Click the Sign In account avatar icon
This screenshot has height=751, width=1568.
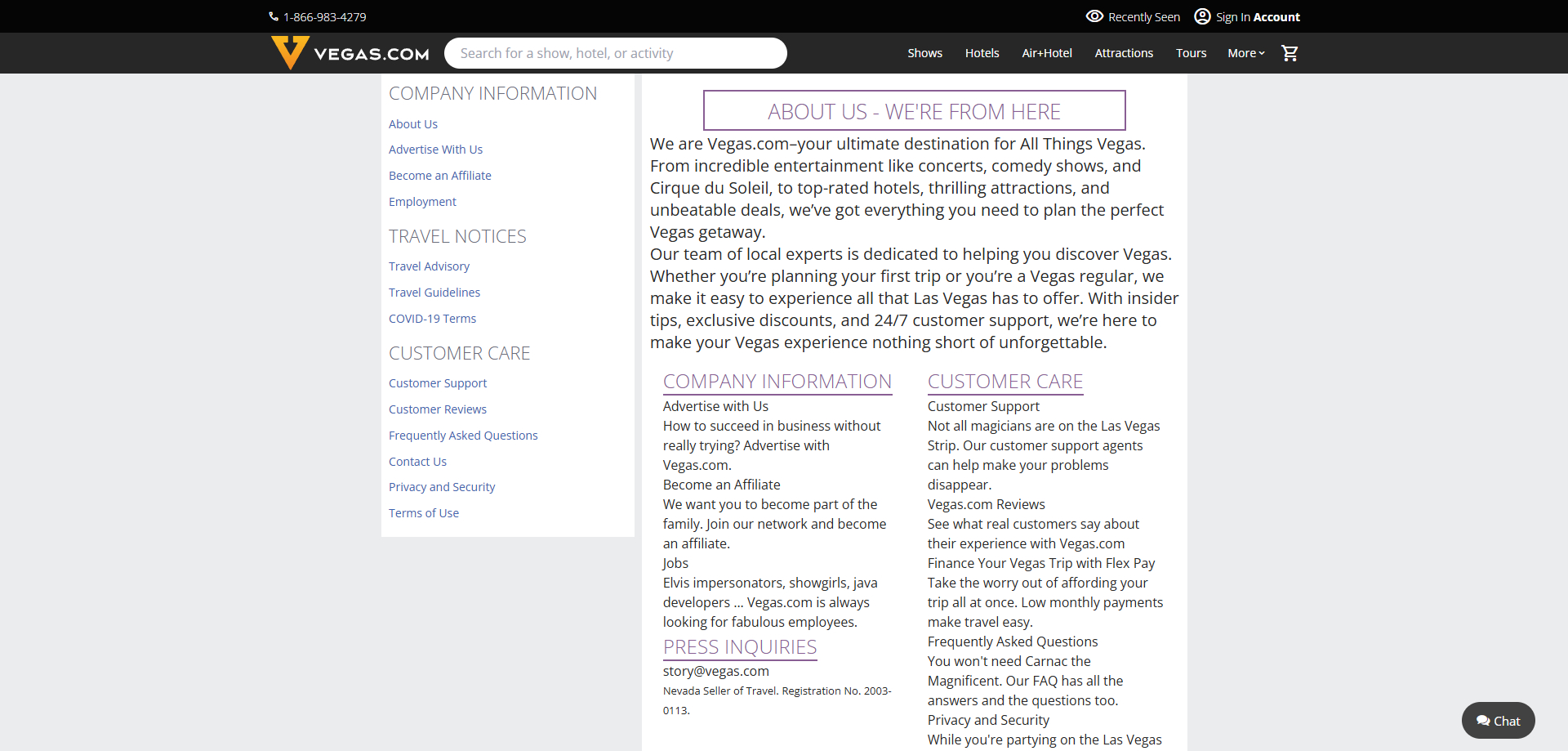pyautogui.click(x=1202, y=16)
